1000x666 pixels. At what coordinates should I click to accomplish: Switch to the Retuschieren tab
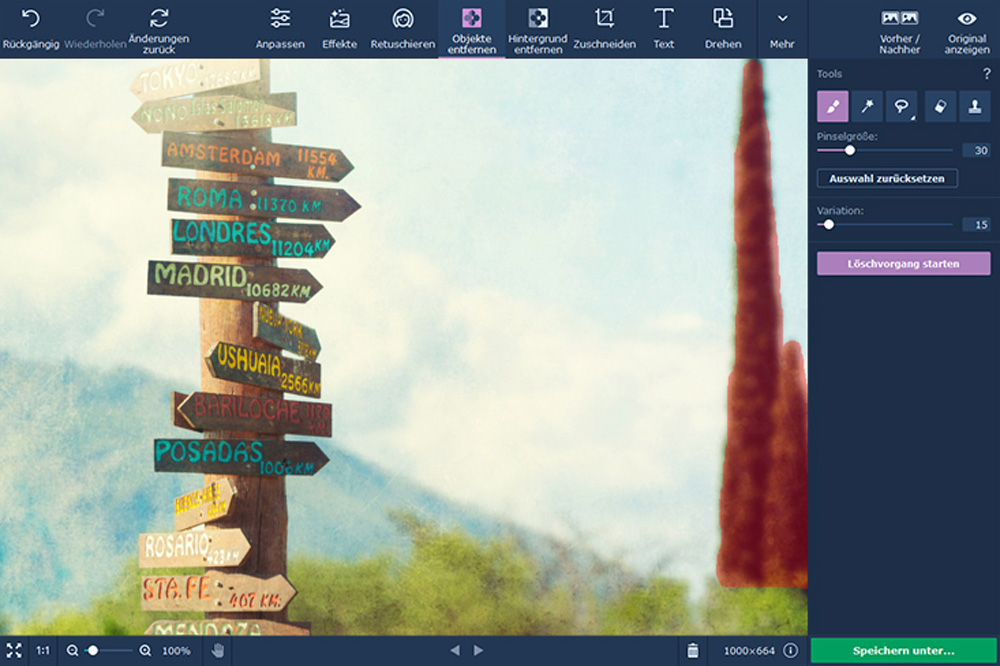pos(402,29)
